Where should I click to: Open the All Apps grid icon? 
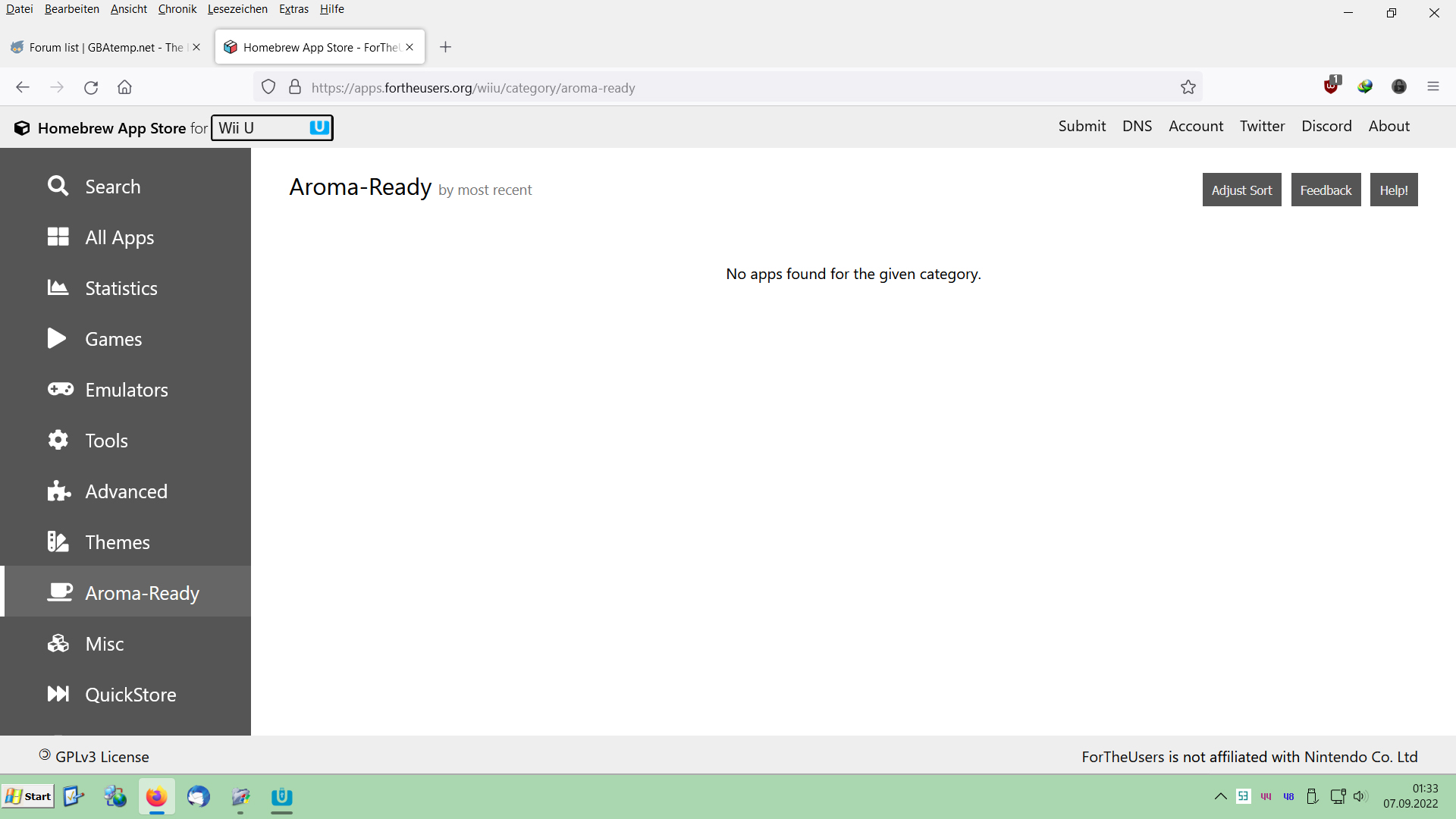[x=58, y=237]
